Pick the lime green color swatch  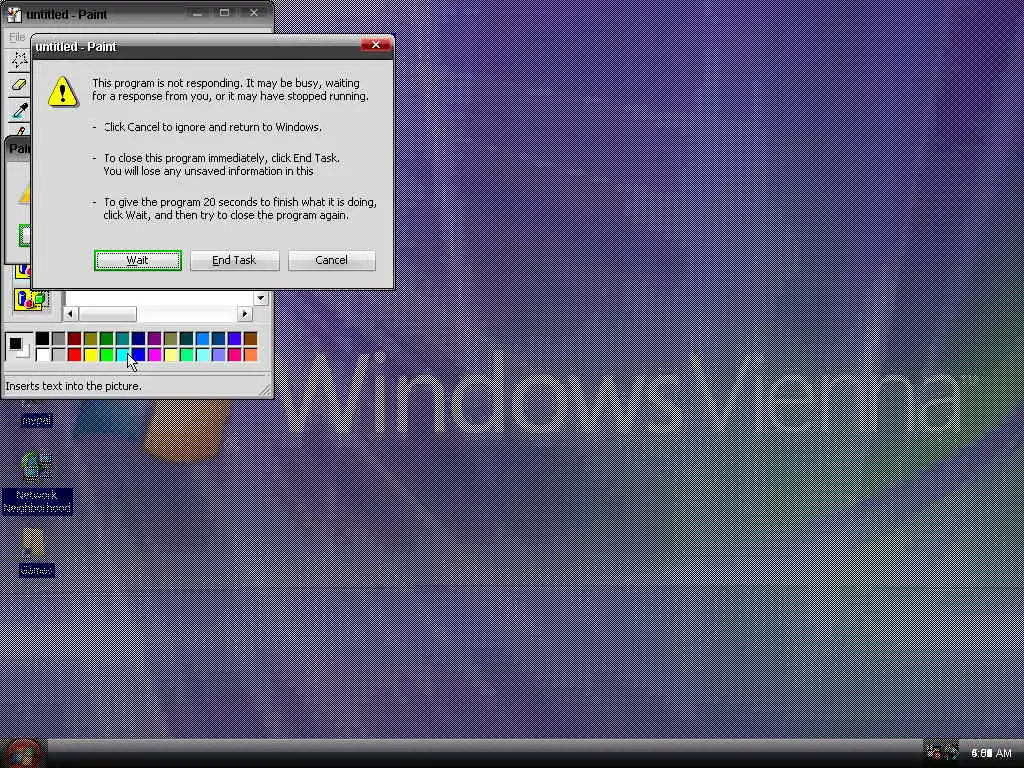point(106,355)
